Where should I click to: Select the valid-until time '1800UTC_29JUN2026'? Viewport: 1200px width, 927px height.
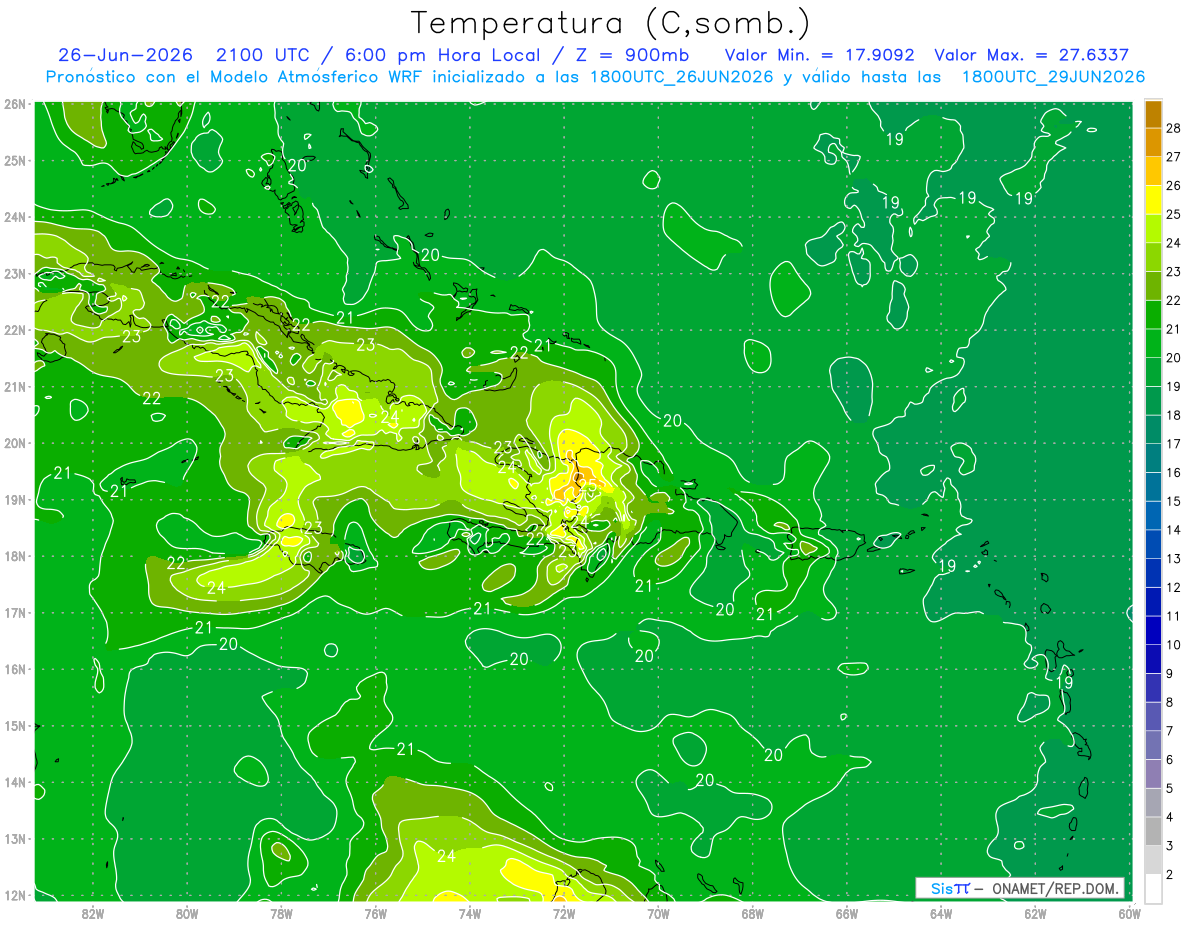tap(1053, 77)
